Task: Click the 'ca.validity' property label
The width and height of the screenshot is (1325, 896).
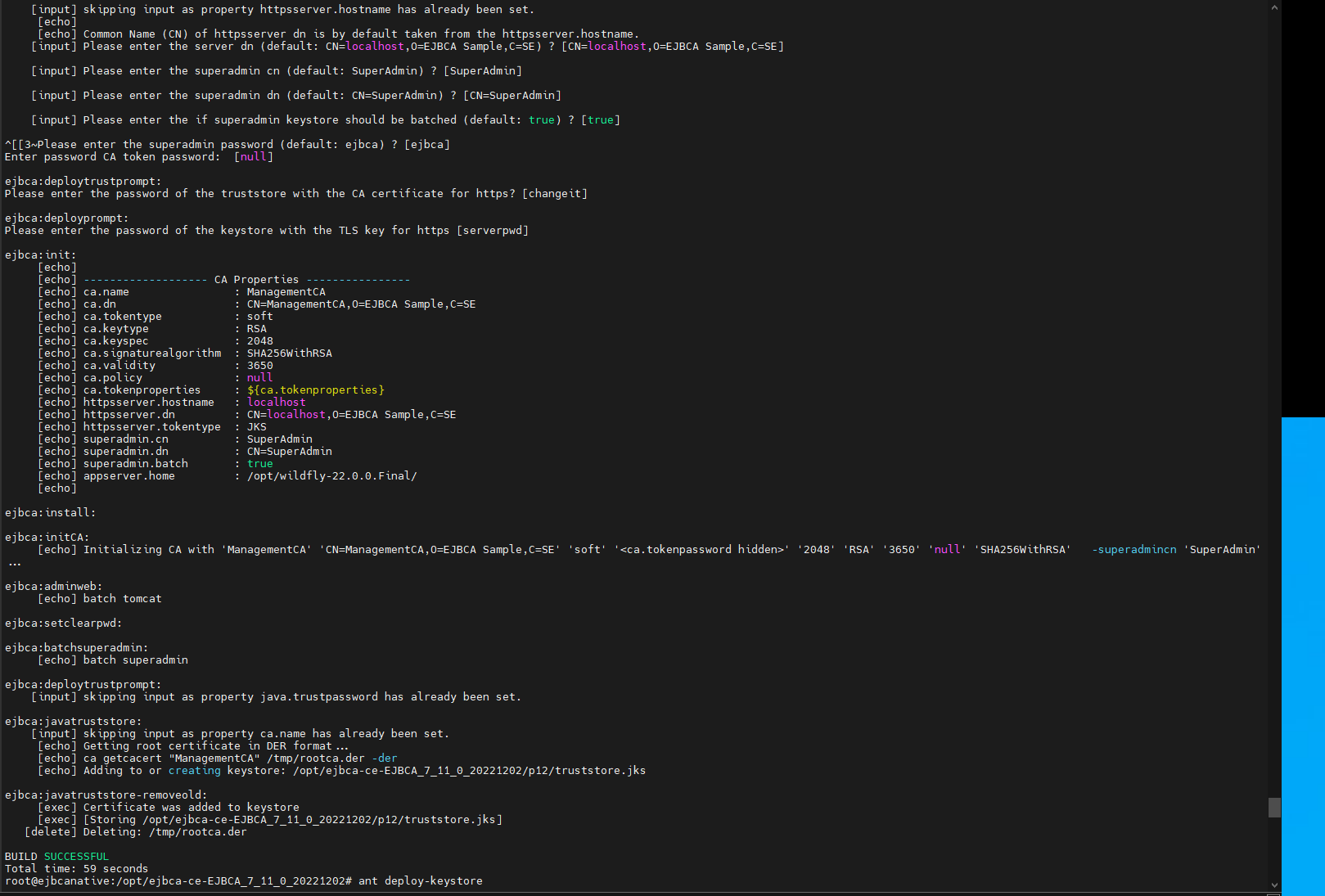Action: click(x=119, y=366)
